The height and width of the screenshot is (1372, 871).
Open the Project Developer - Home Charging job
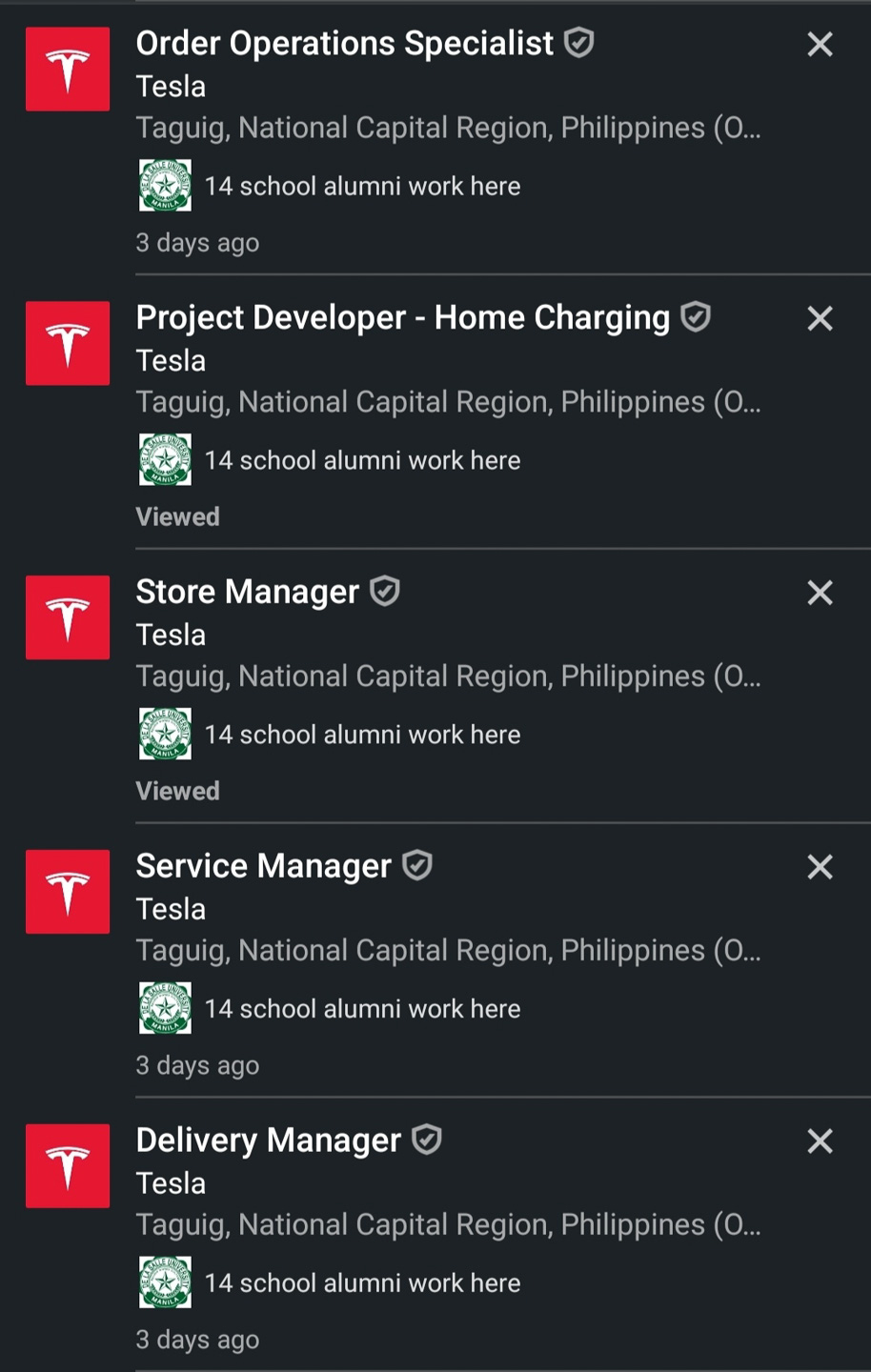click(x=402, y=318)
